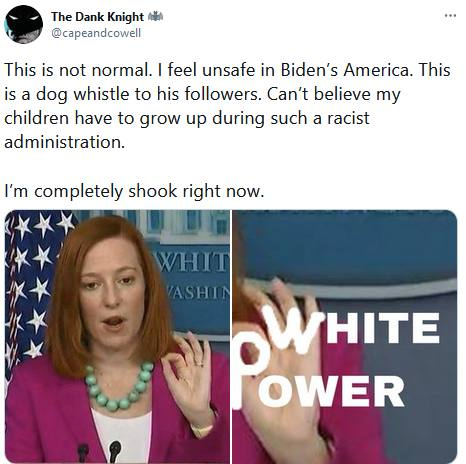Click the bat emoji beside the display name

(155, 16)
